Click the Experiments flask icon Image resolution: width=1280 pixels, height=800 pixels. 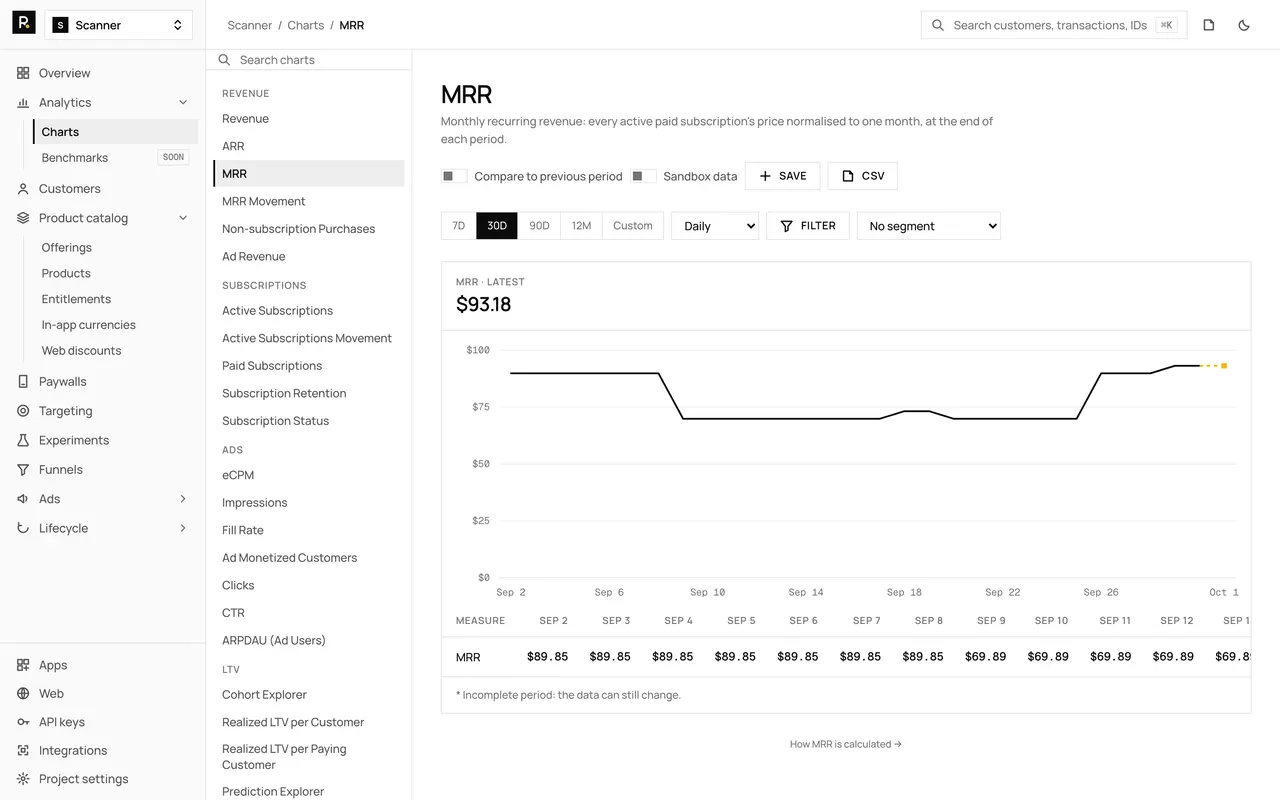[x=23, y=440]
